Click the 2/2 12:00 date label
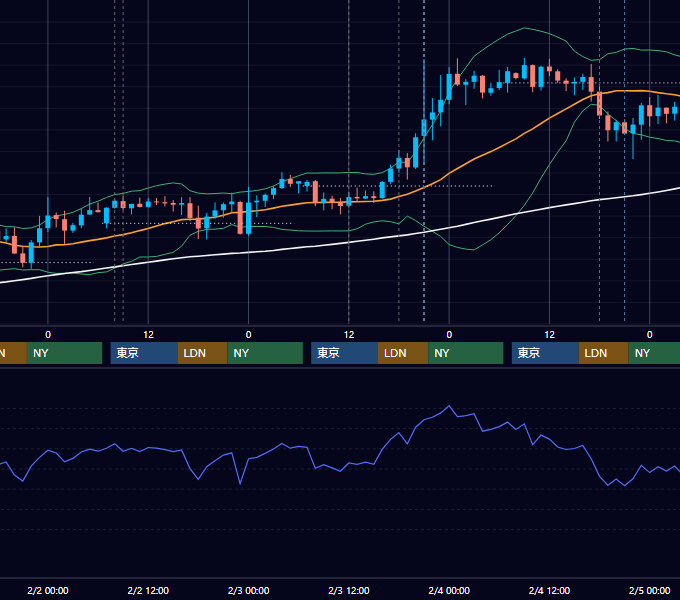Image resolution: width=680 pixels, height=600 pixels. tap(148, 590)
